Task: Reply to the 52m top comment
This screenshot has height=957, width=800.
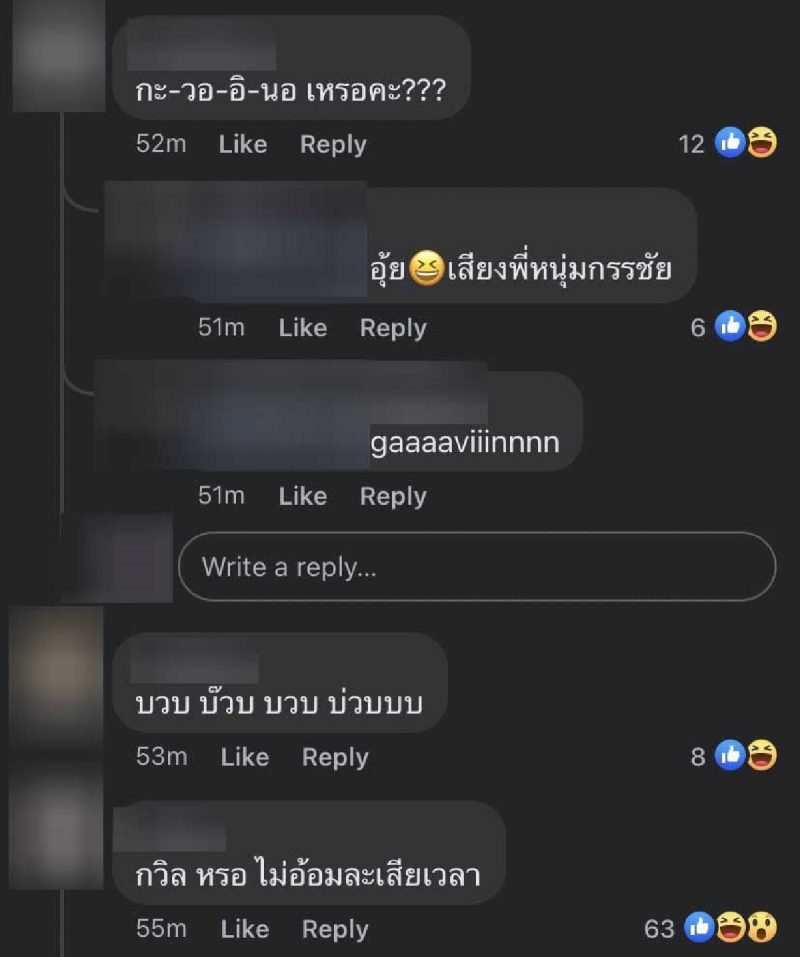Action: [x=333, y=145]
